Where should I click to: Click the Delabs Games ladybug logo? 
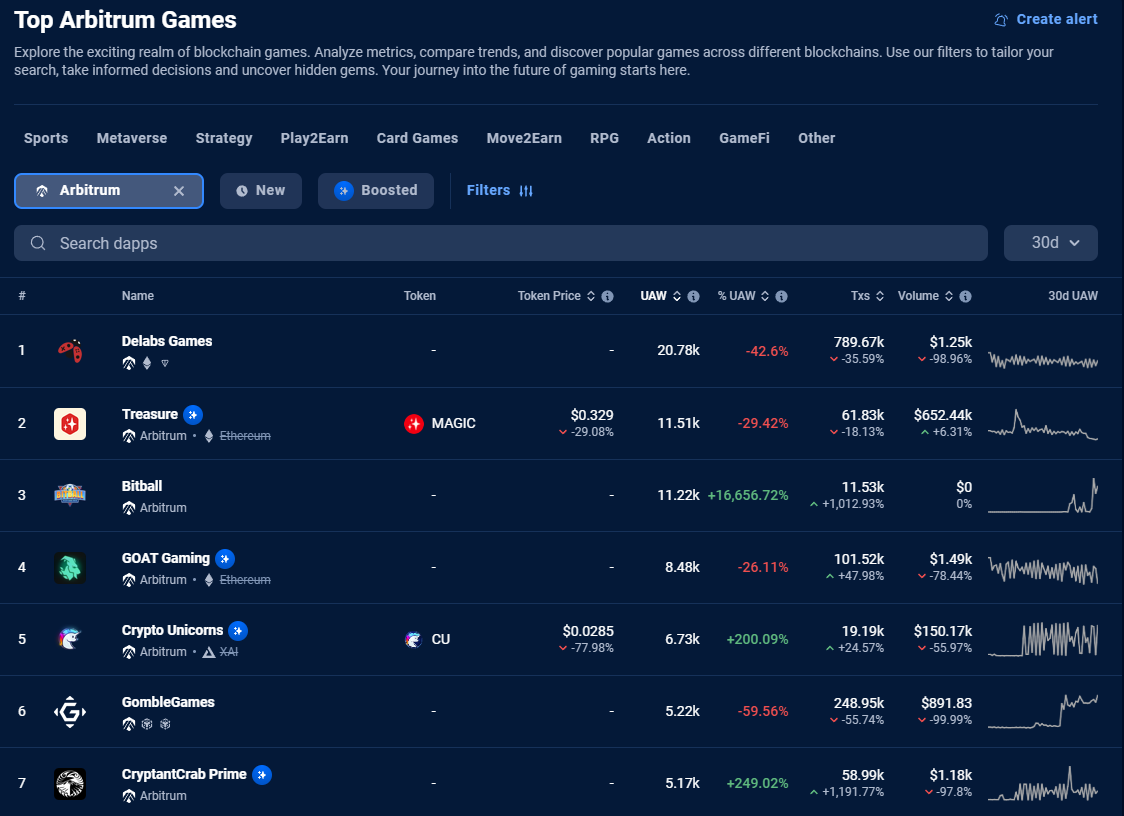click(70, 351)
